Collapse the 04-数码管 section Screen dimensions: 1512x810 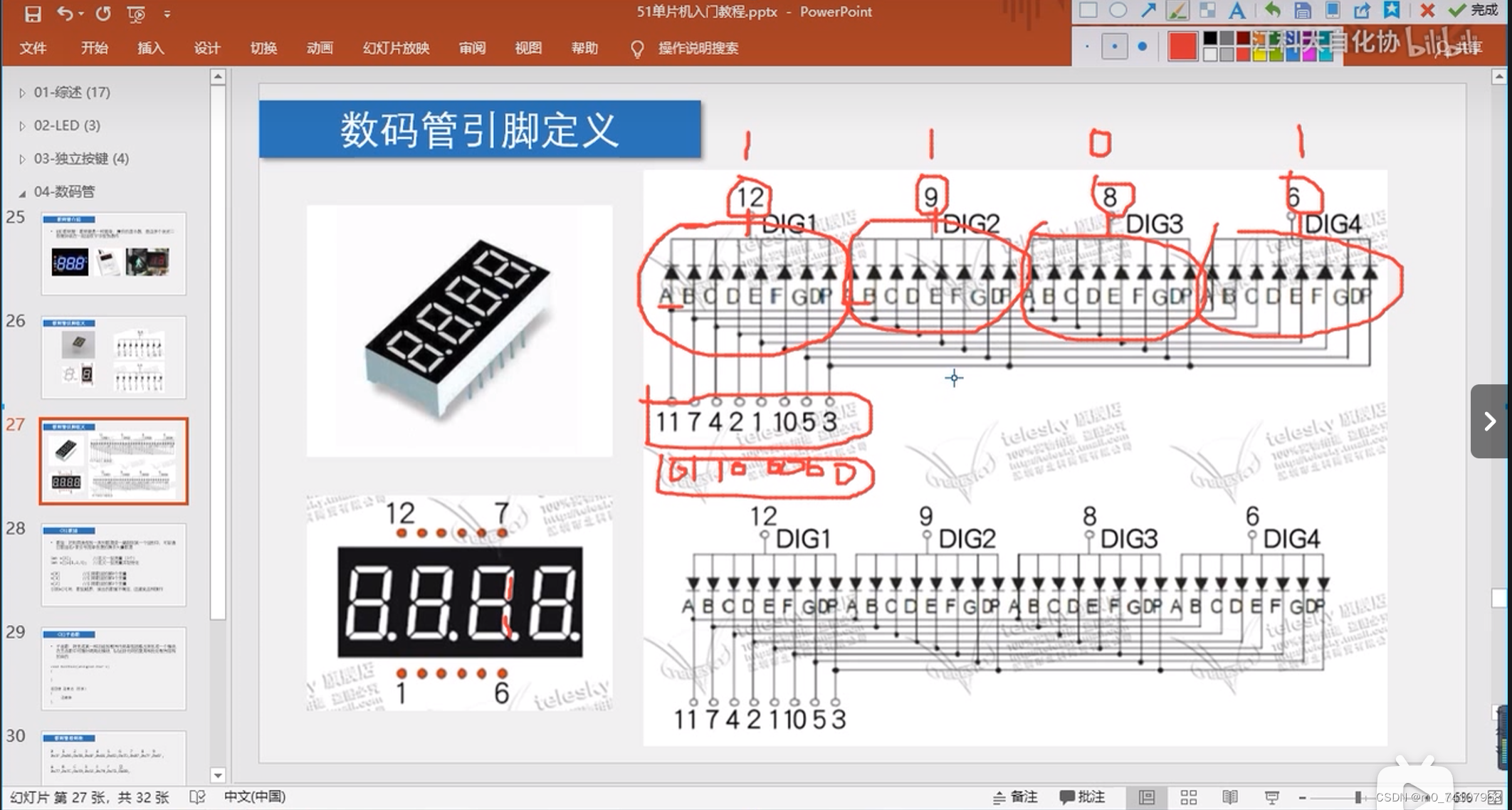(22, 192)
